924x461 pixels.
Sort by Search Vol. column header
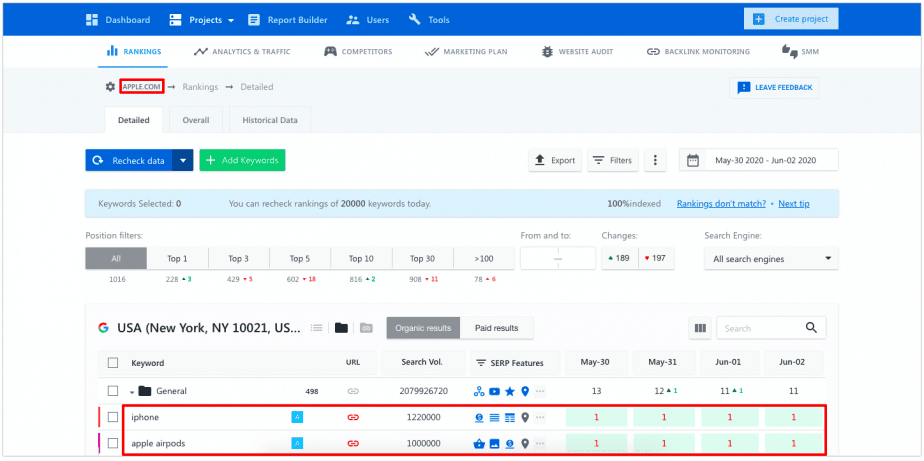click(422, 362)
